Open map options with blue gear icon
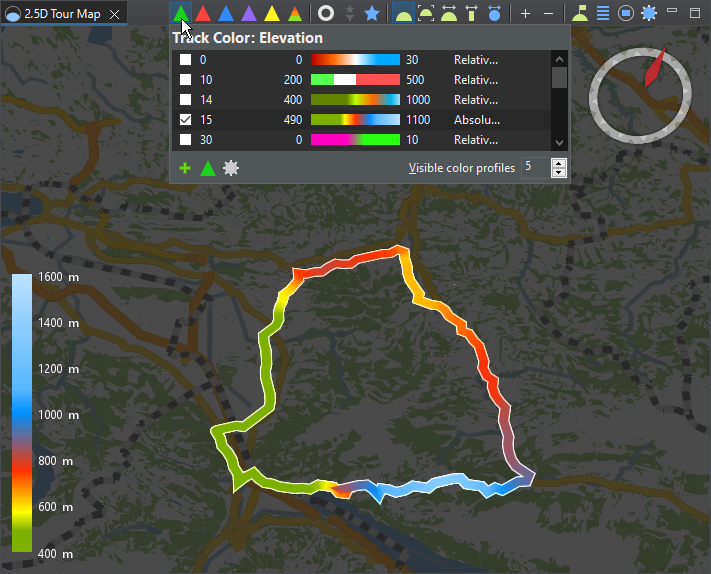 pyautogui.click(x=649, y=13)
